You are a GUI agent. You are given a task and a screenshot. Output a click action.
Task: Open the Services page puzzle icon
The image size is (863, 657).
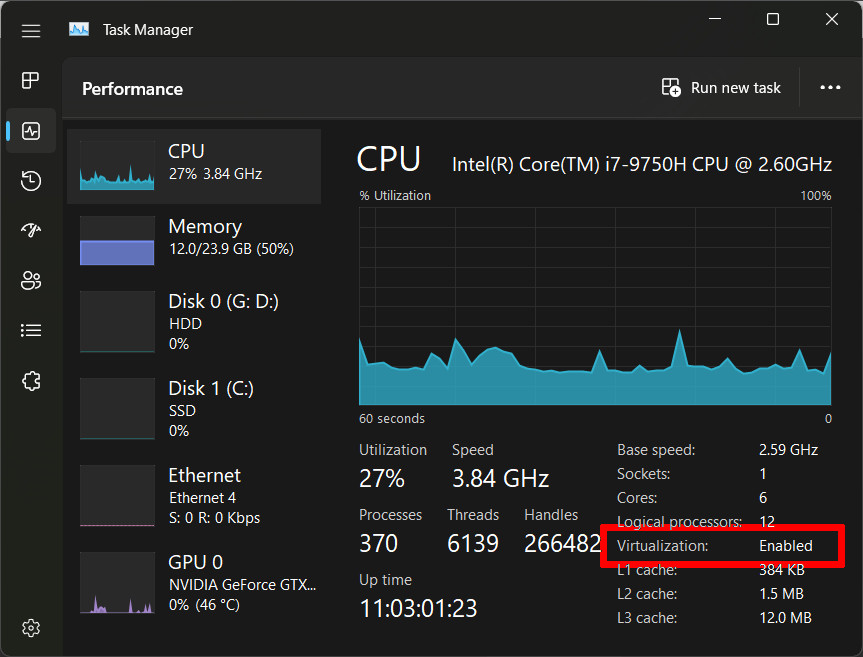click(x=31, y=381)
